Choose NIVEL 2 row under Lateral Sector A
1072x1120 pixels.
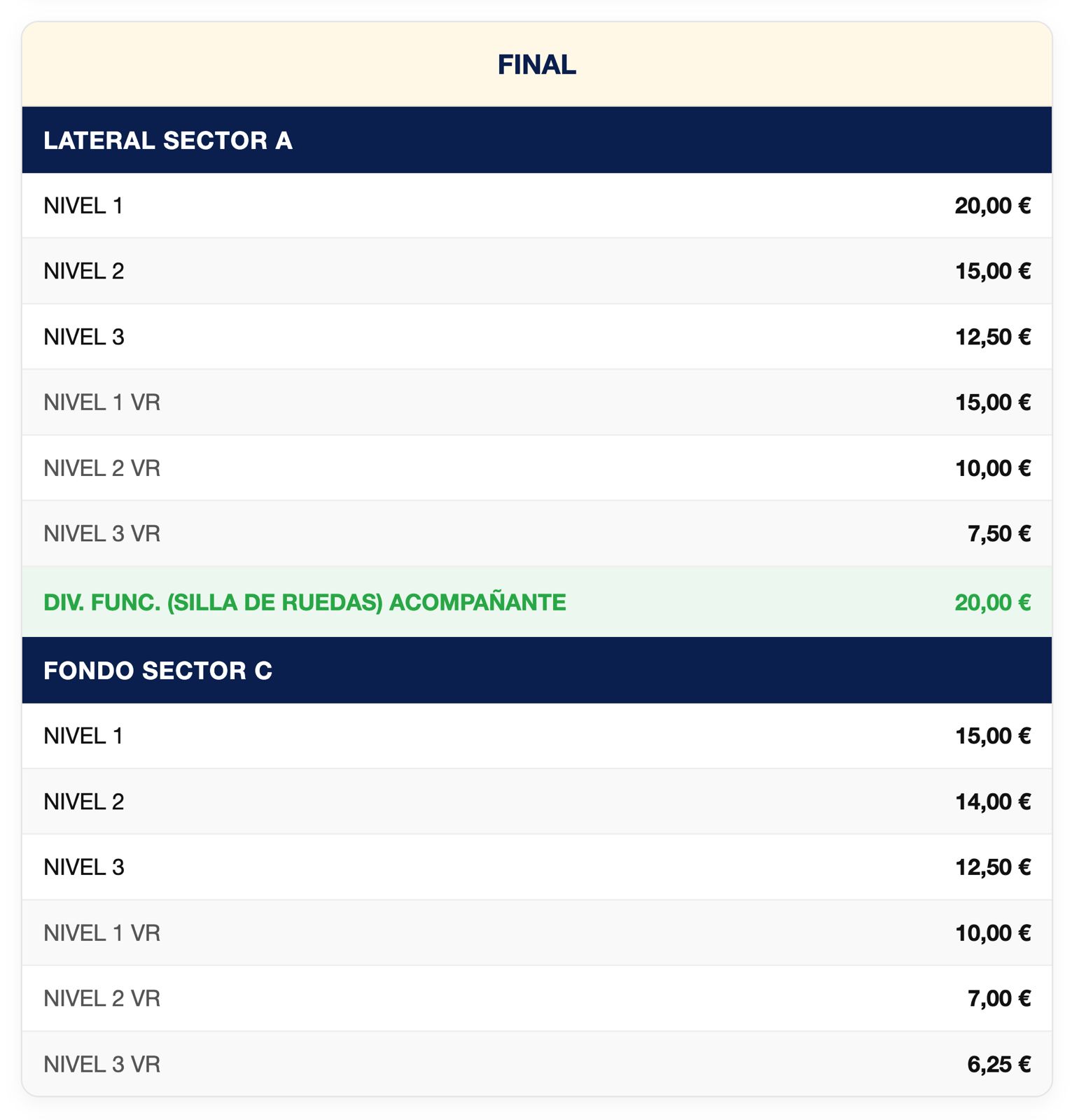pos(536,271)
